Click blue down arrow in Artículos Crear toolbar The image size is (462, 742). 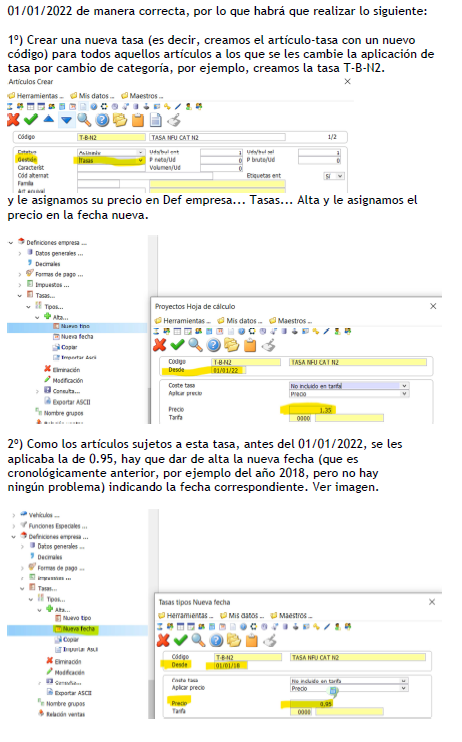coord(66,120)
